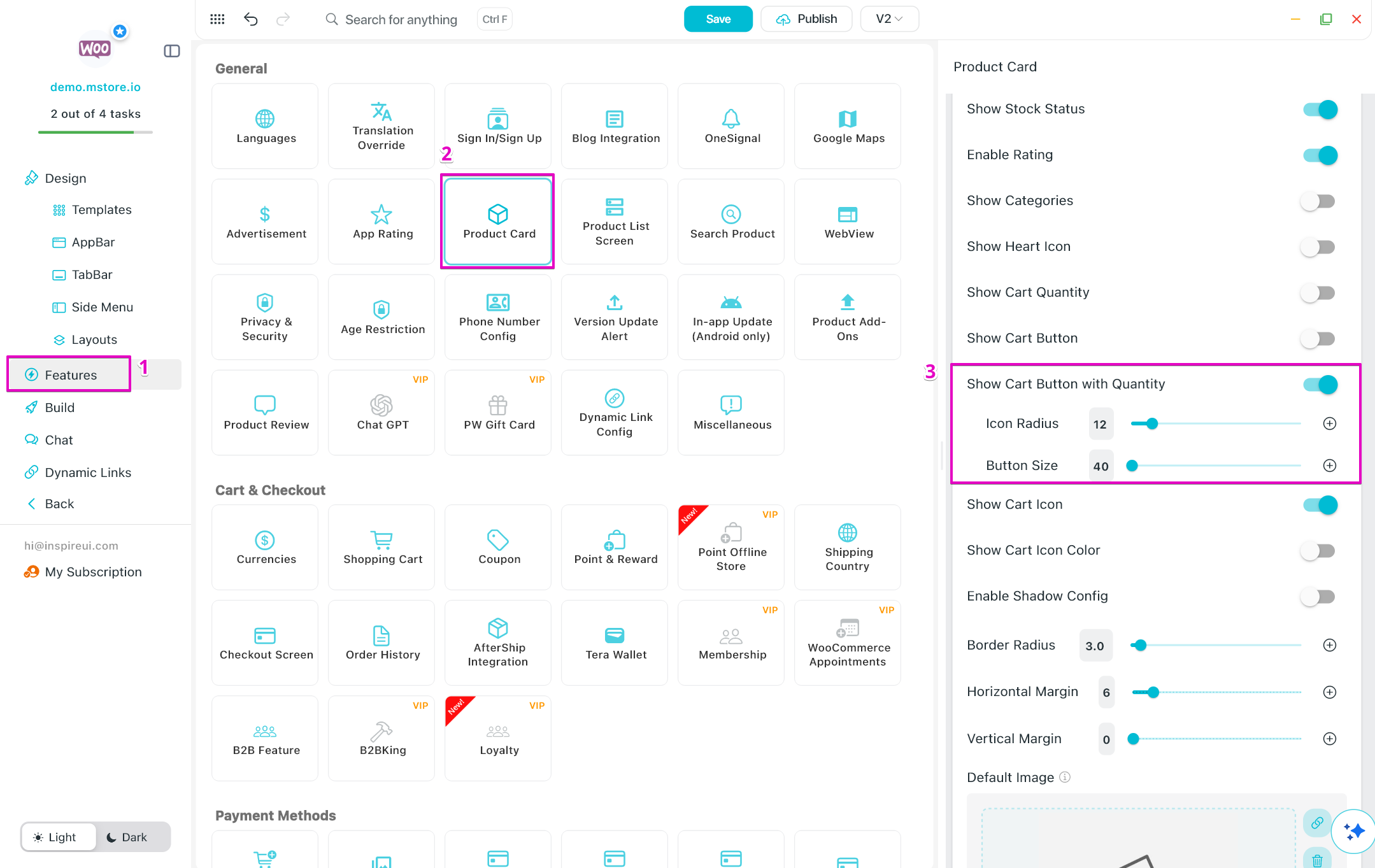Viewport: 1375px width, 868px height.
Task: Open the Build menu item
Action: point(59,408)
